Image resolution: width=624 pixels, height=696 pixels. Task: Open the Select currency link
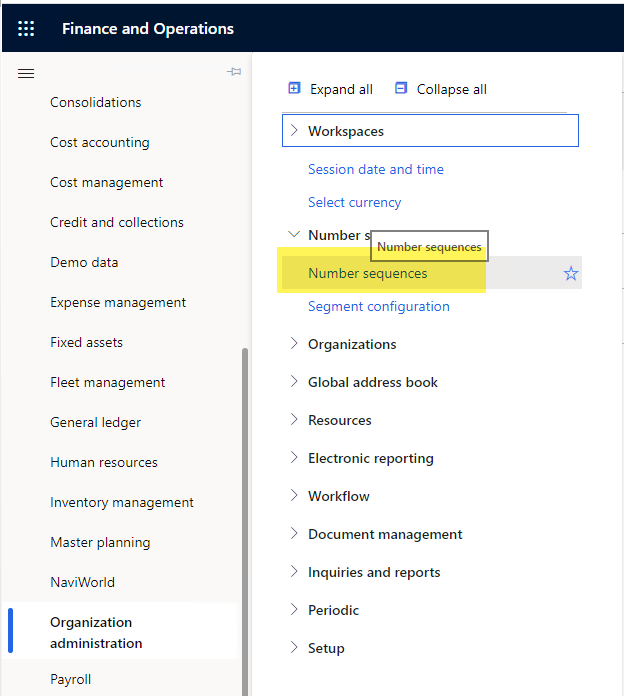(355, 202)
